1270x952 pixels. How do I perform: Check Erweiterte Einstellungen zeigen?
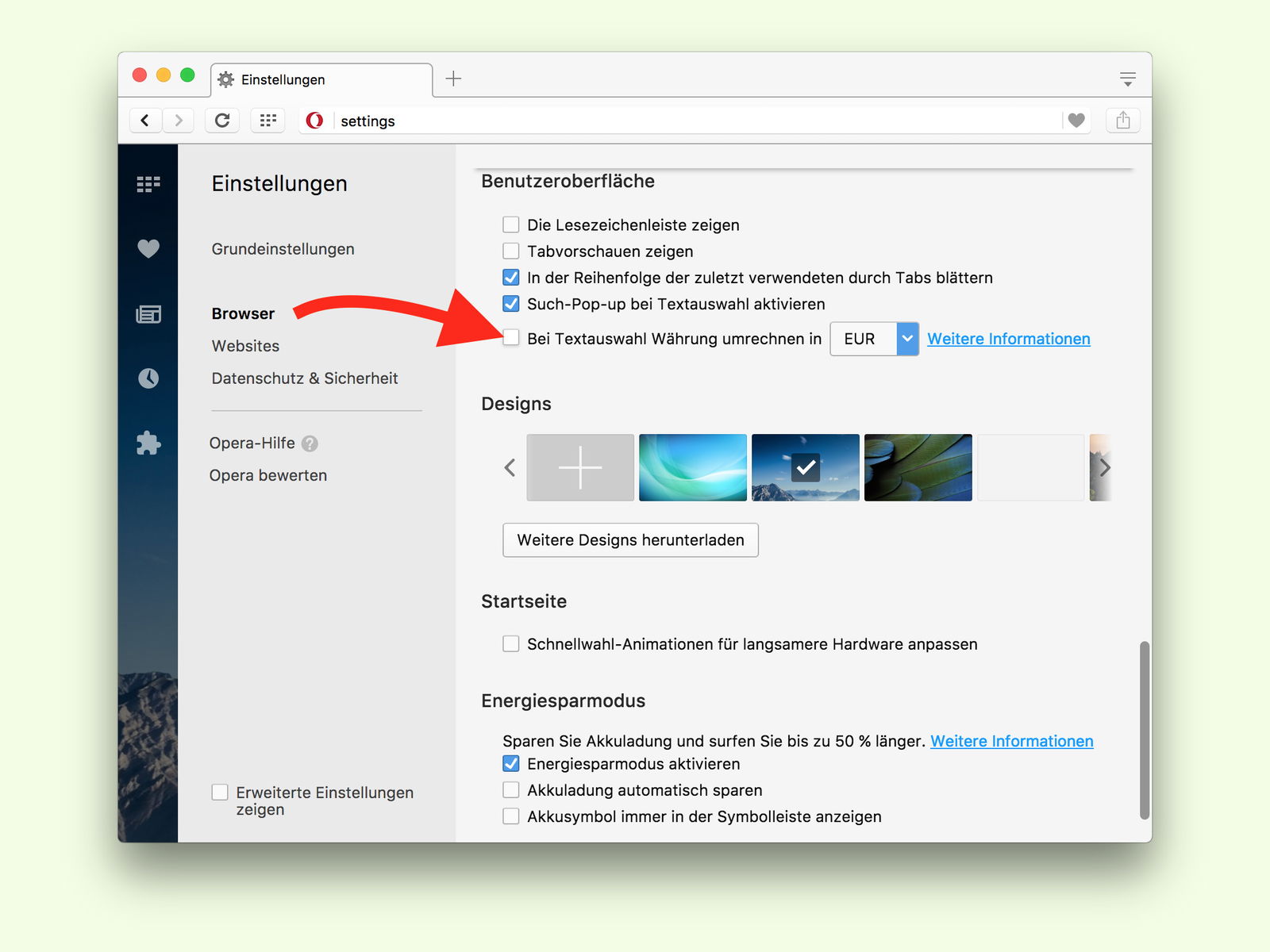click(220, 792)
